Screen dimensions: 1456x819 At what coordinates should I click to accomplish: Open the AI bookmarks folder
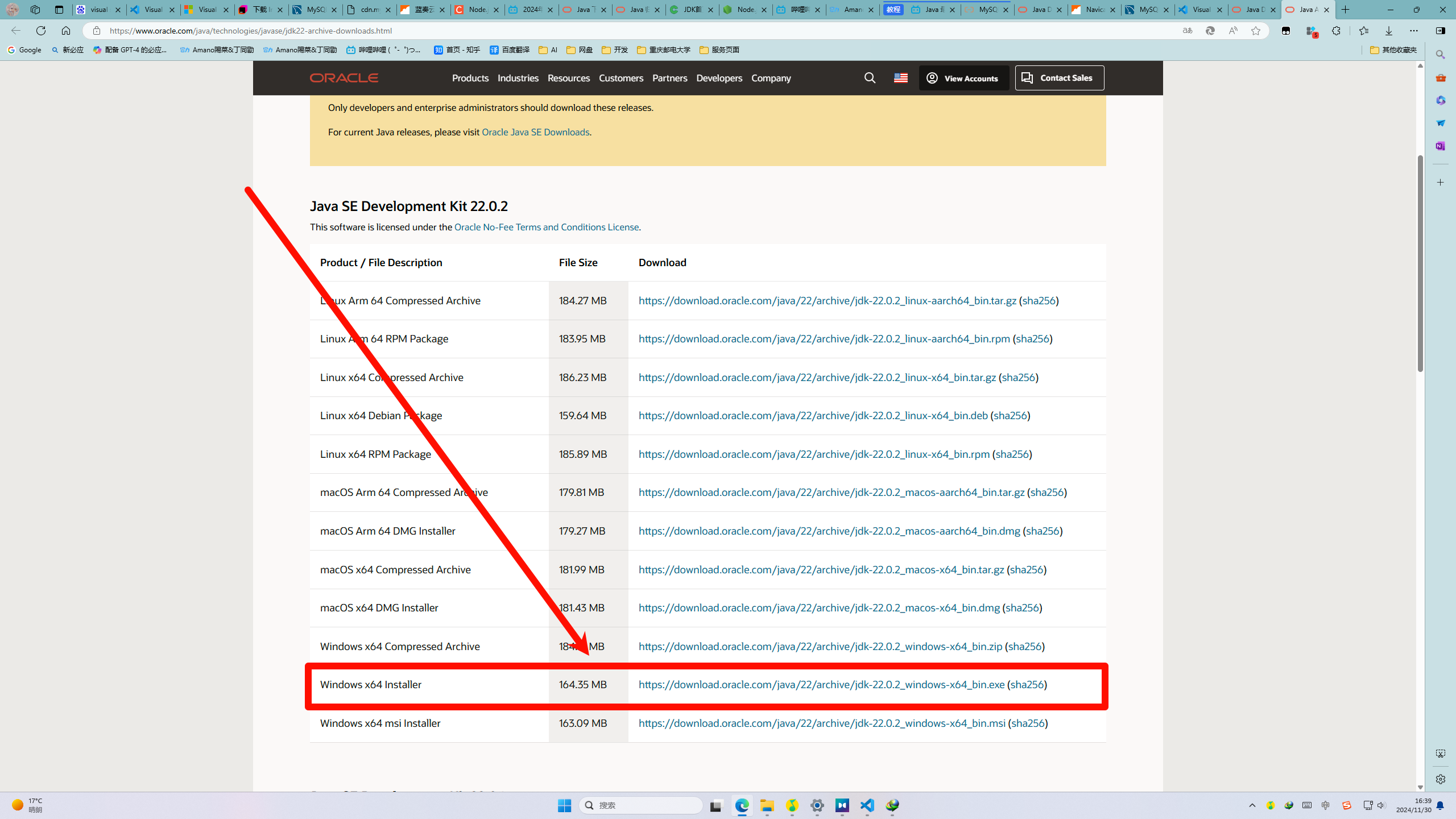coord(548,50)
